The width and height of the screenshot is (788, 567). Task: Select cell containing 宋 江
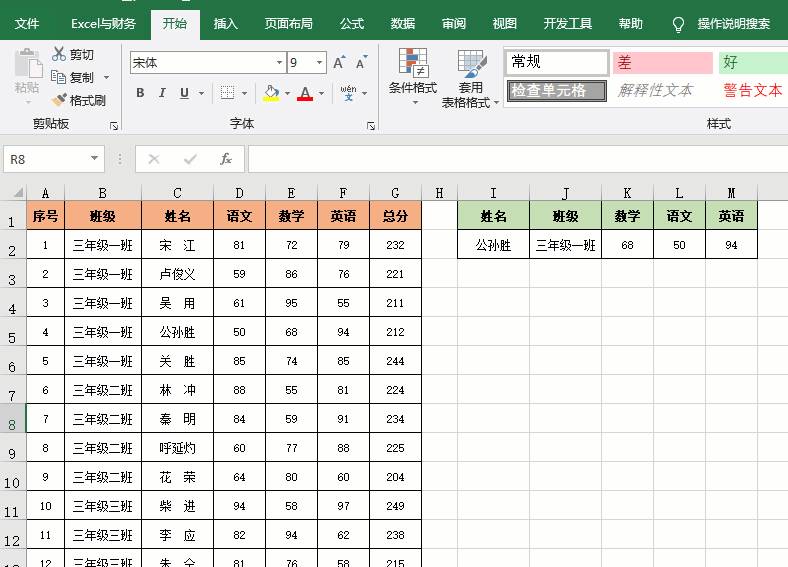177,245
